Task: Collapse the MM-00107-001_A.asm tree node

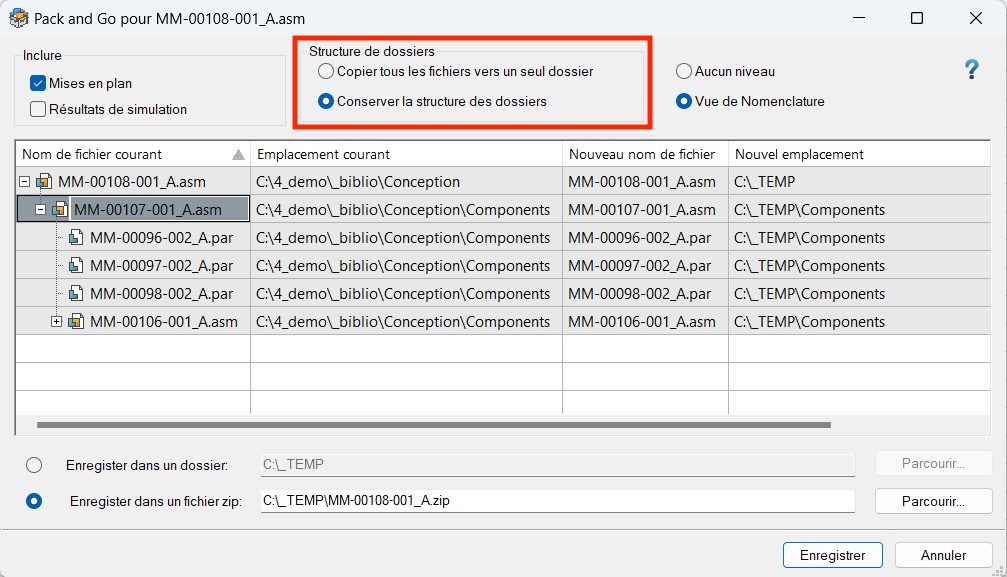Action: pyautogui.click(x=40, y=209)
